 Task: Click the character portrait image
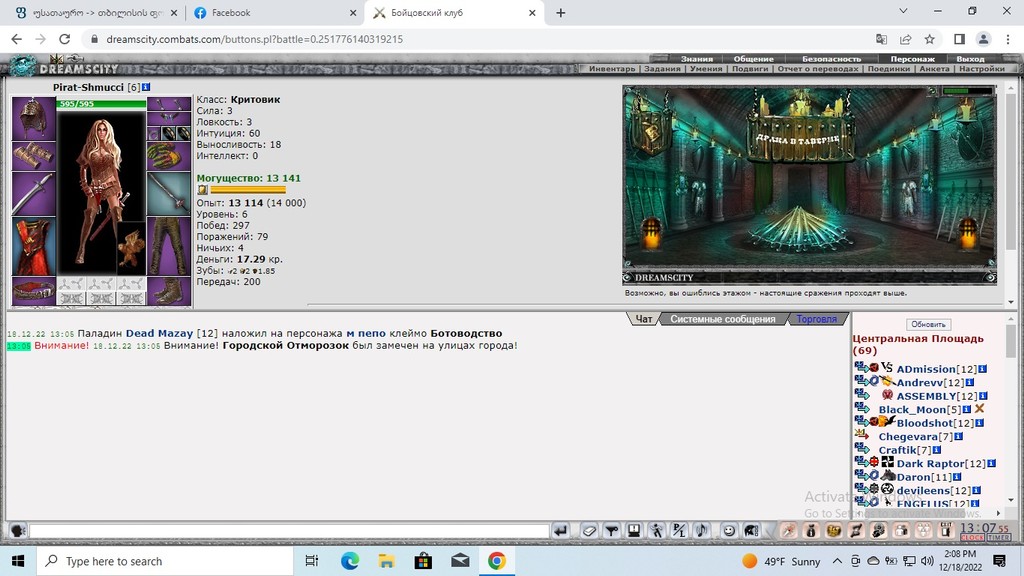[x=101, y=193]
